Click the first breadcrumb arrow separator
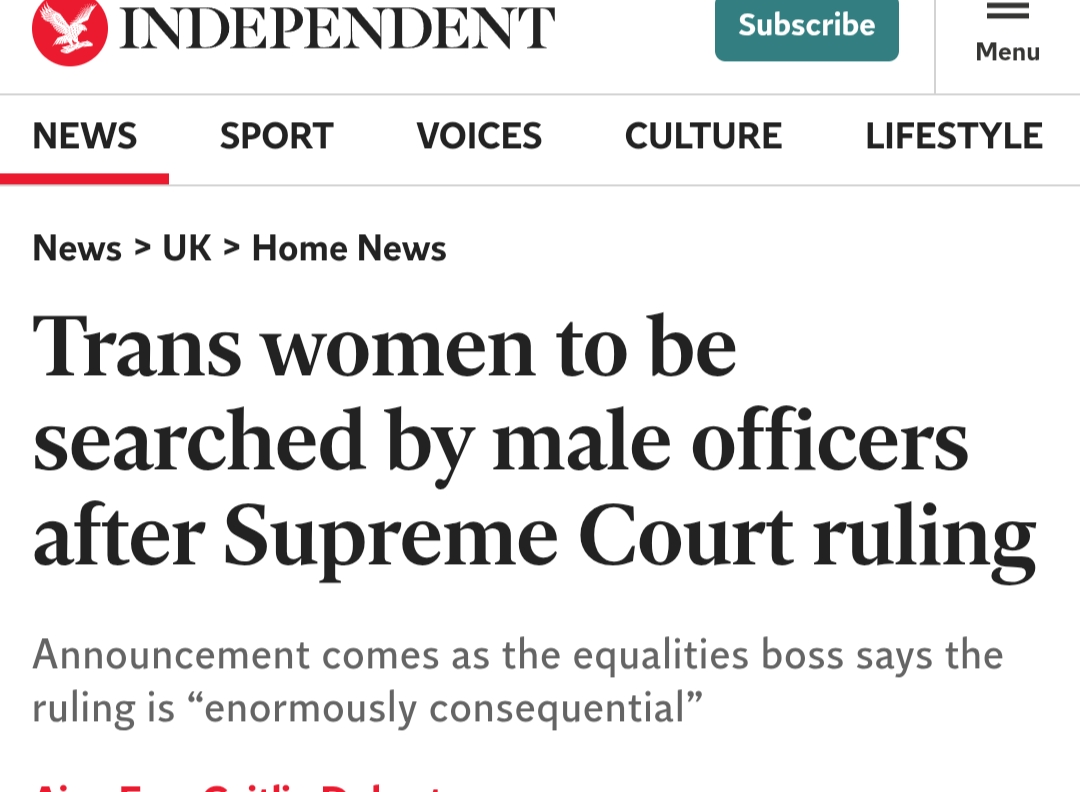 [x=142, y=247]
